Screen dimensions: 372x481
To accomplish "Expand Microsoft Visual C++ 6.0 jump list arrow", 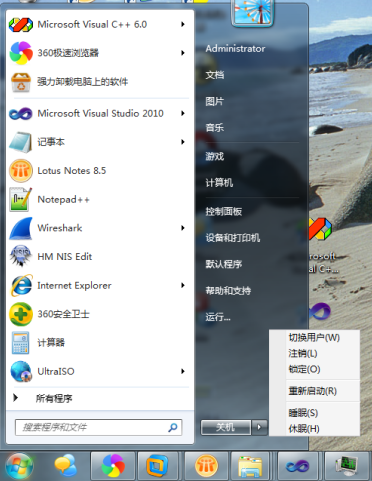I will pyautogui.click(x=183, y=24).
